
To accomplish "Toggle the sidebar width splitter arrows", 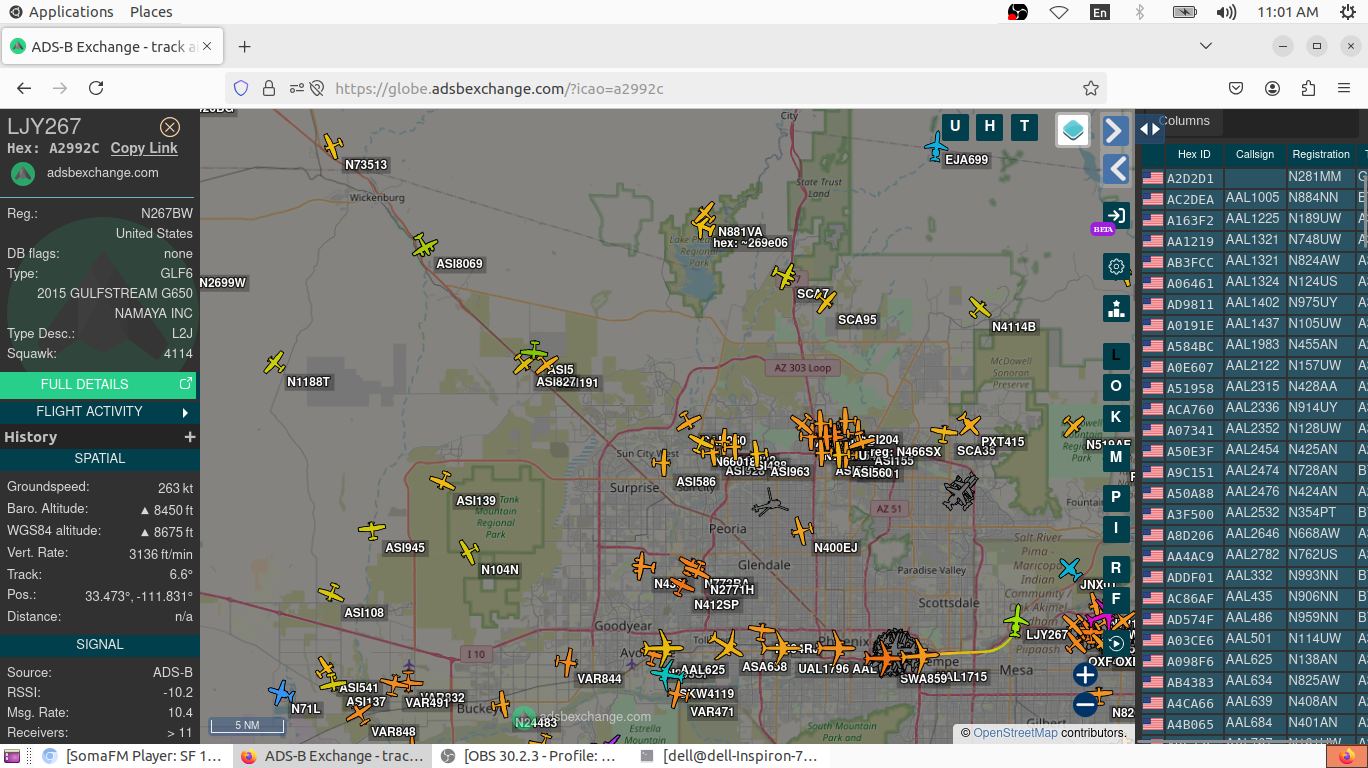I will pos(1150,128).
